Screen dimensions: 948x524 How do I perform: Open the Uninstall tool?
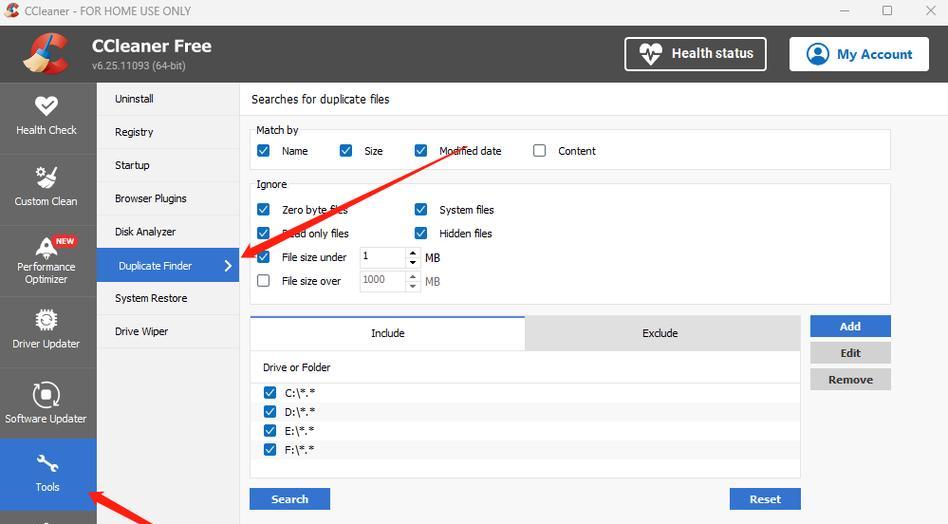167,99
